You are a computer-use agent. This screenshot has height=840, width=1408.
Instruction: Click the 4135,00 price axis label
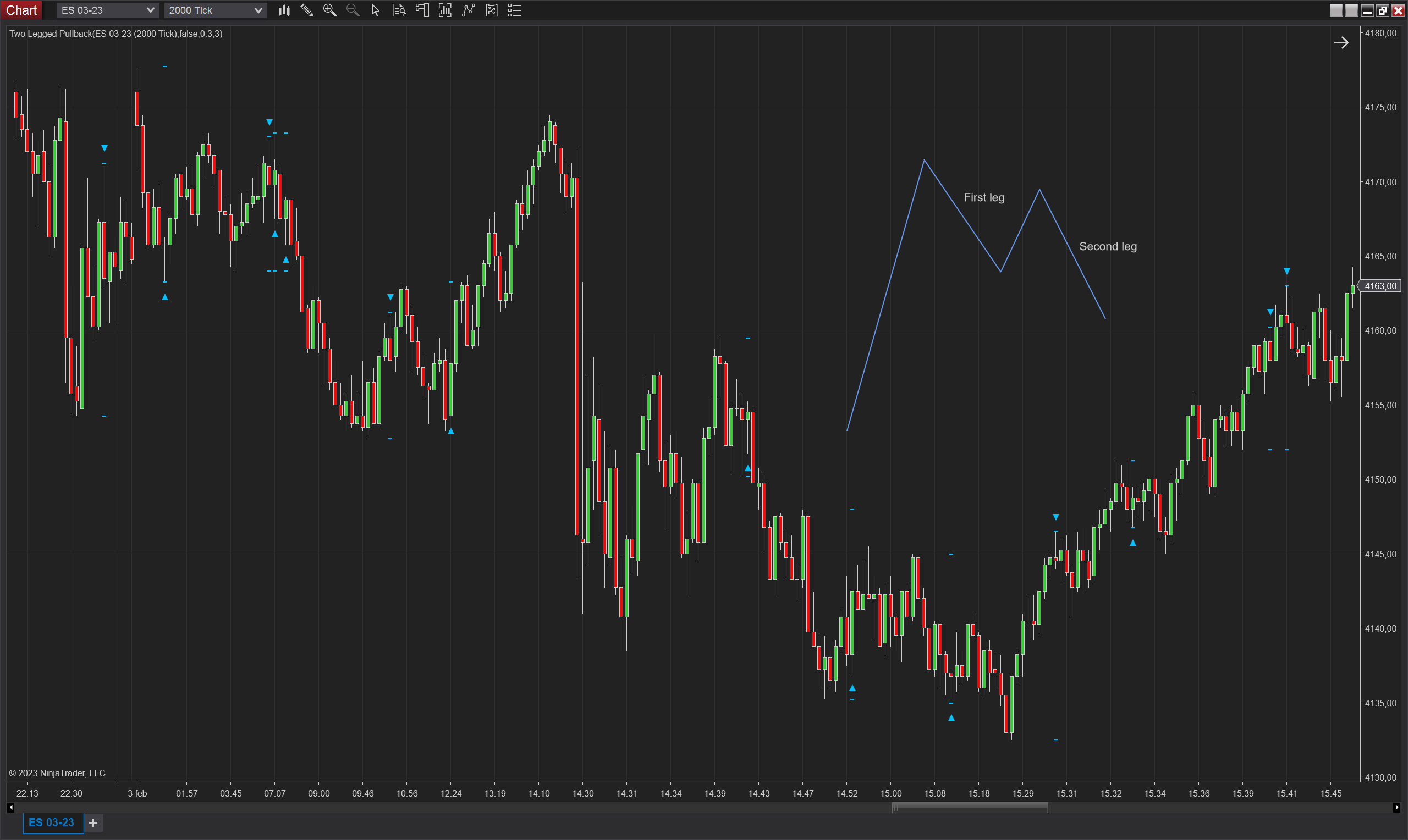pos(1380,703)
